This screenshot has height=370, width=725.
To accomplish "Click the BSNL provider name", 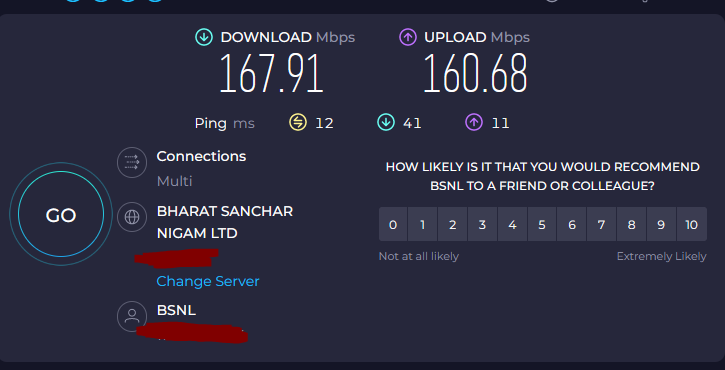I will (x=176, y=310).
